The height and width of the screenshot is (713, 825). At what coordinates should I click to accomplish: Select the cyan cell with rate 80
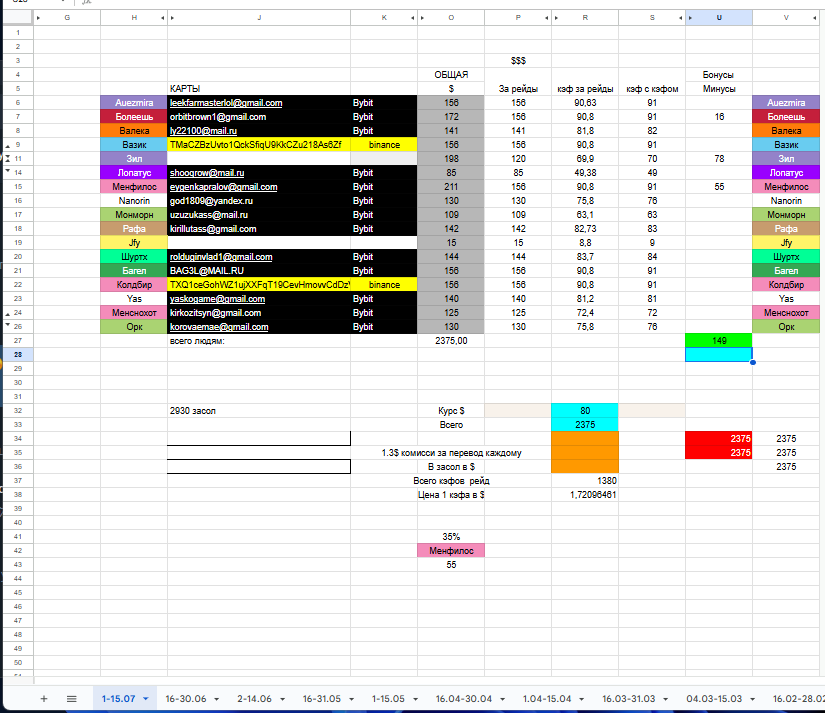(x=585, y=410)
